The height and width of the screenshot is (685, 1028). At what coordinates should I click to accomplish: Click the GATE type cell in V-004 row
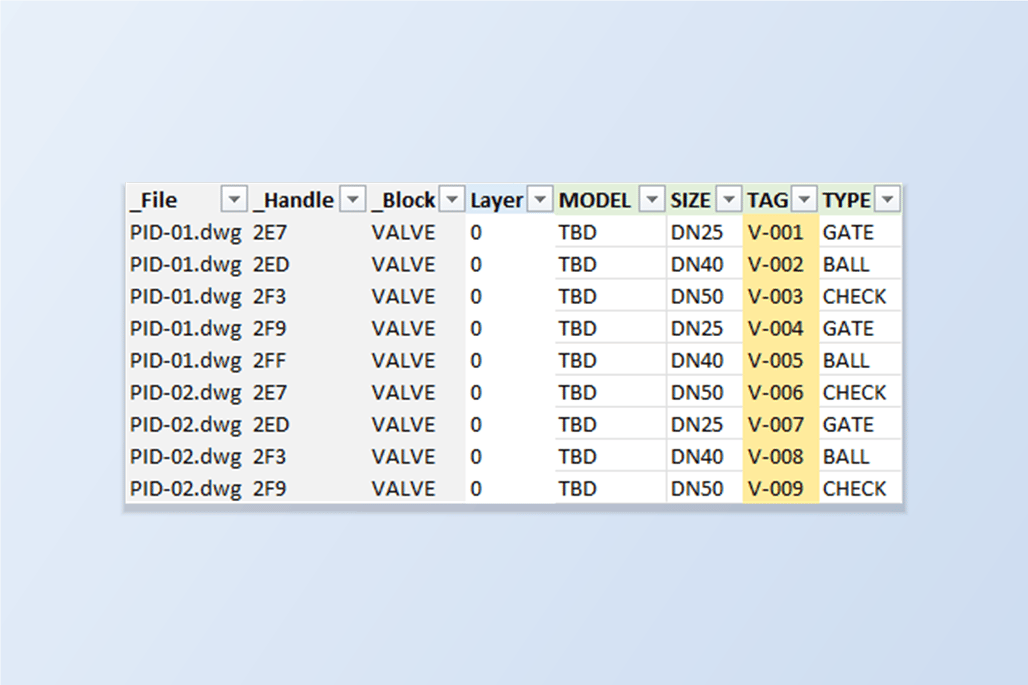coord(860,328)
